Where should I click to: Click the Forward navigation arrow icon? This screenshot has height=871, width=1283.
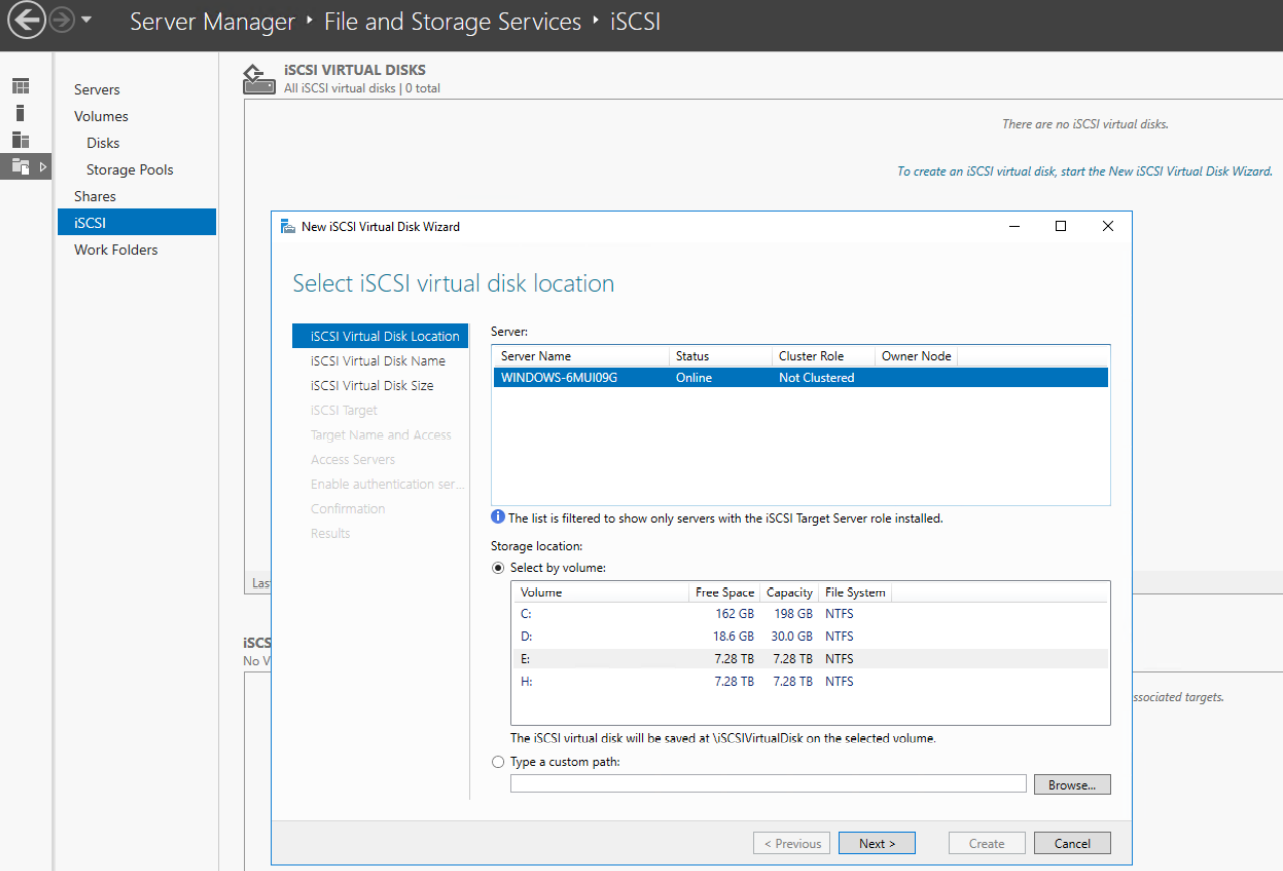(62, 21)
